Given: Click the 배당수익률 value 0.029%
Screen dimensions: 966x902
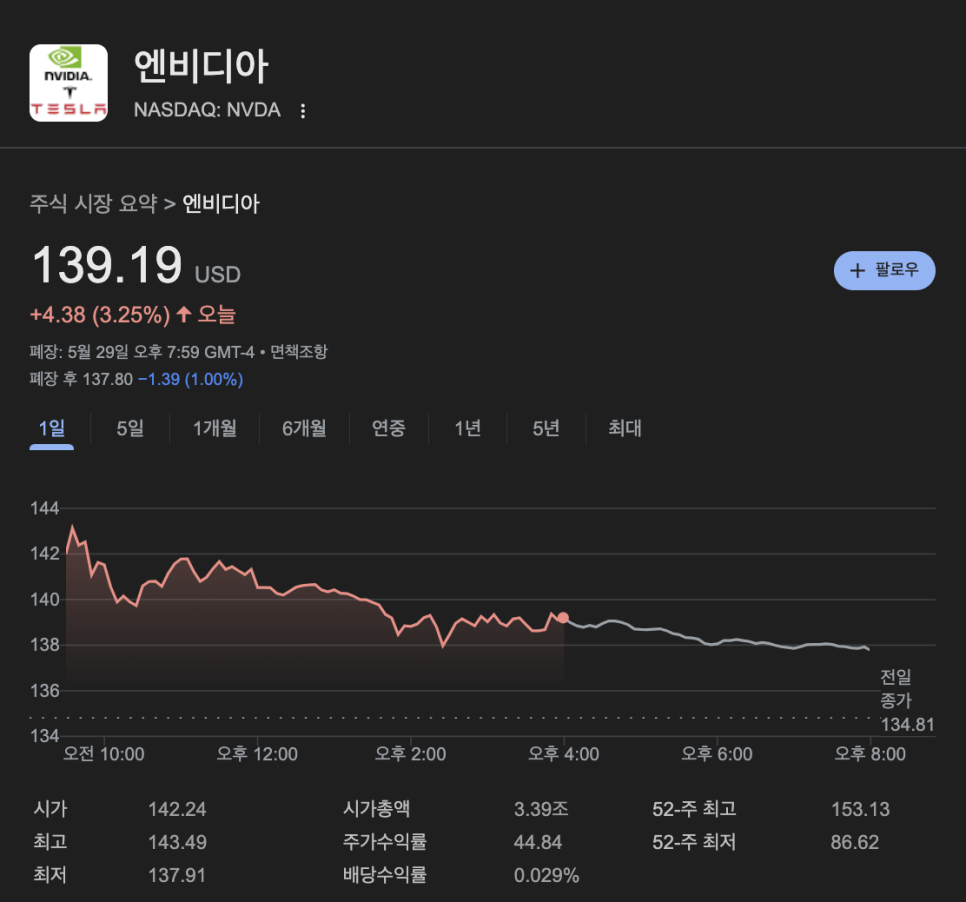Looking at the screenshot, I should (546, 876).
